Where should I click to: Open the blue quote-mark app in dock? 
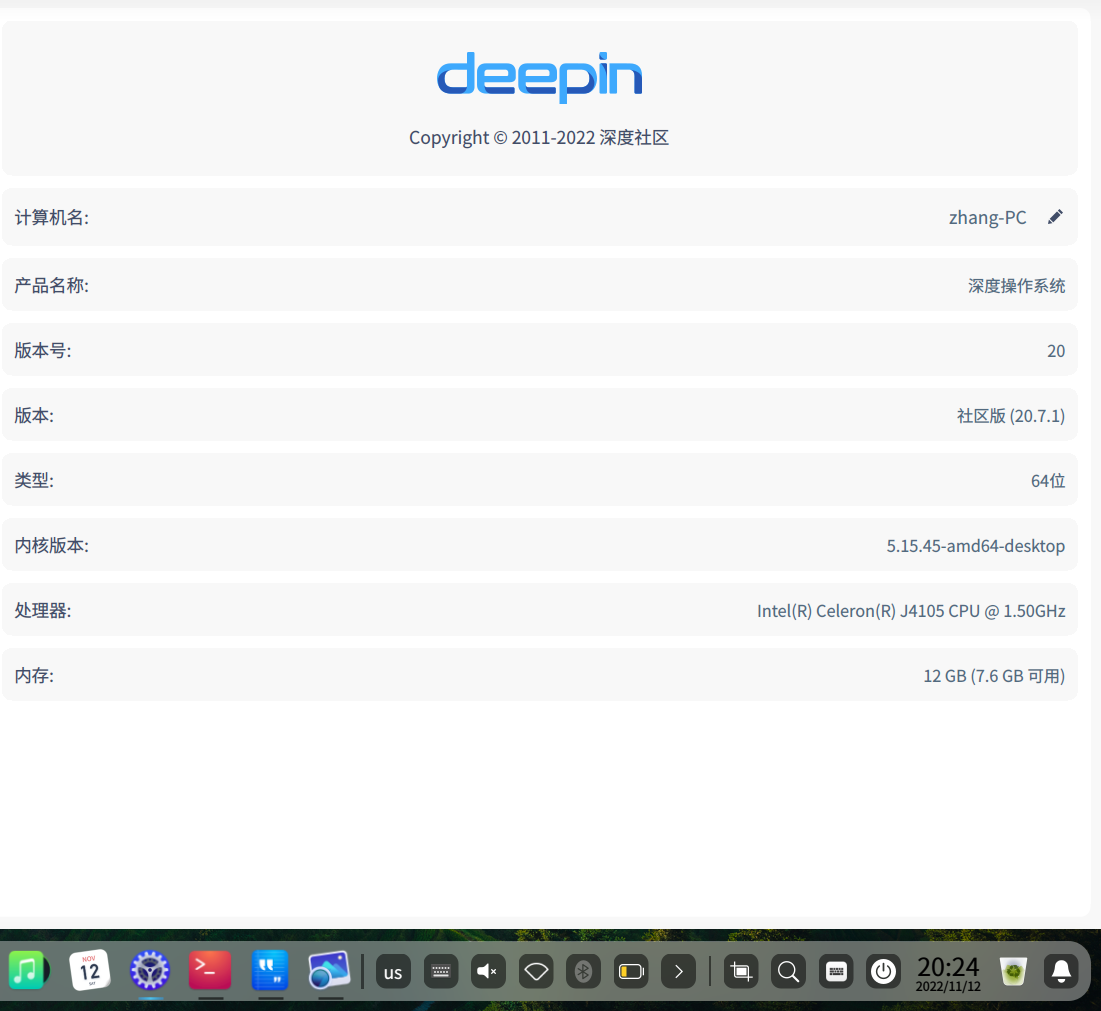click(x=270, y=970)
